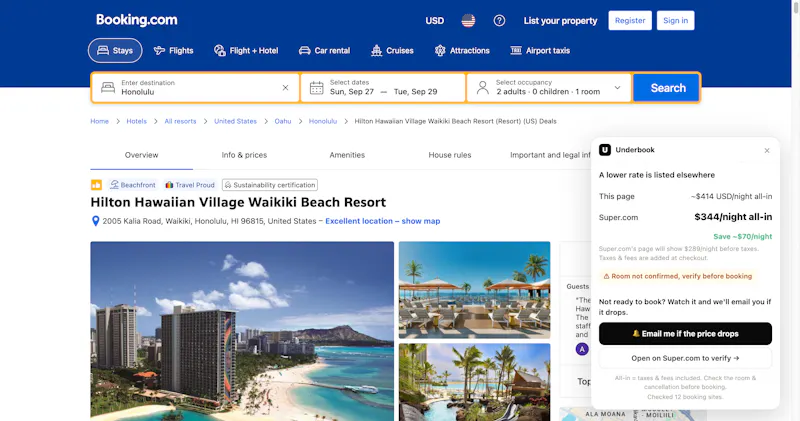Open main hotel aerial beach photo
800x421 pixels.
pos(242,331)
